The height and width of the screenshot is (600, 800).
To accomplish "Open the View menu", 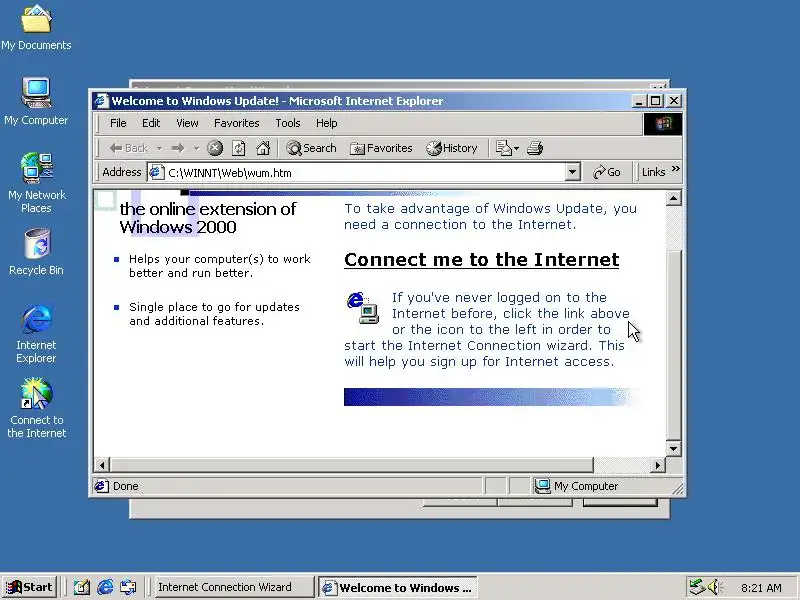I will click(x=187, y=123).
